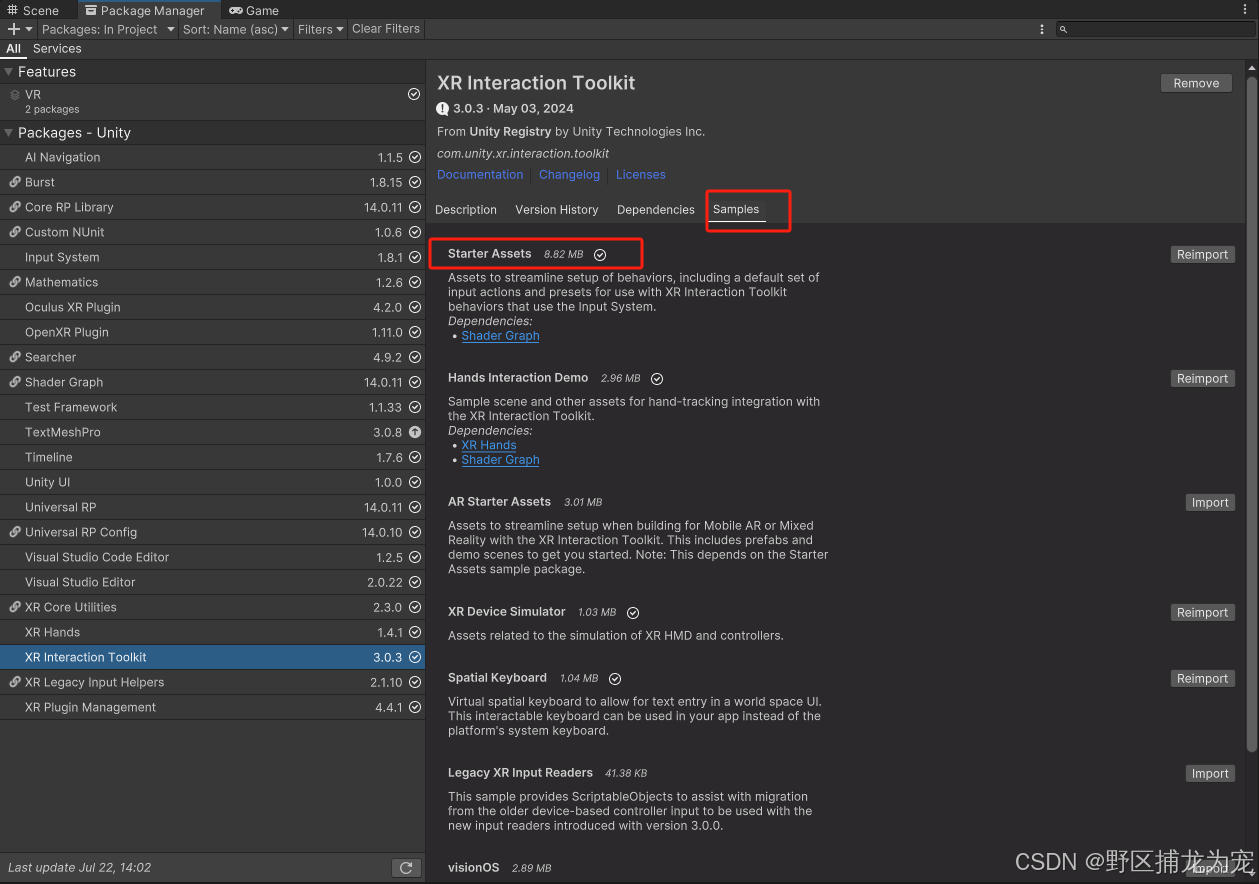Click the link icon beside XR Core Utilities
The height and width of the screenshot is (884, 1259).
[x=15, y=607]
